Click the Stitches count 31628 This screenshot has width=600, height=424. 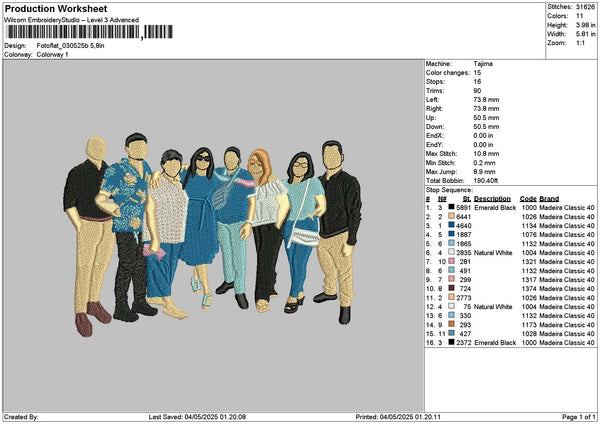pos(585,7)
